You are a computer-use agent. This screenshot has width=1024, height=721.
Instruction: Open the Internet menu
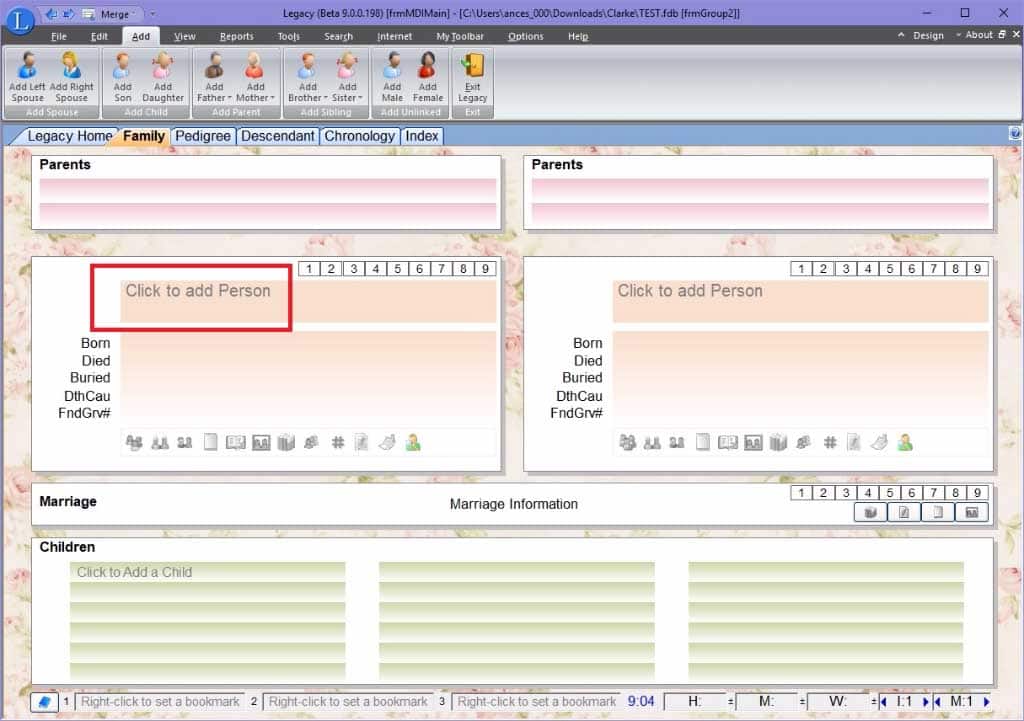tap(394, 37)
